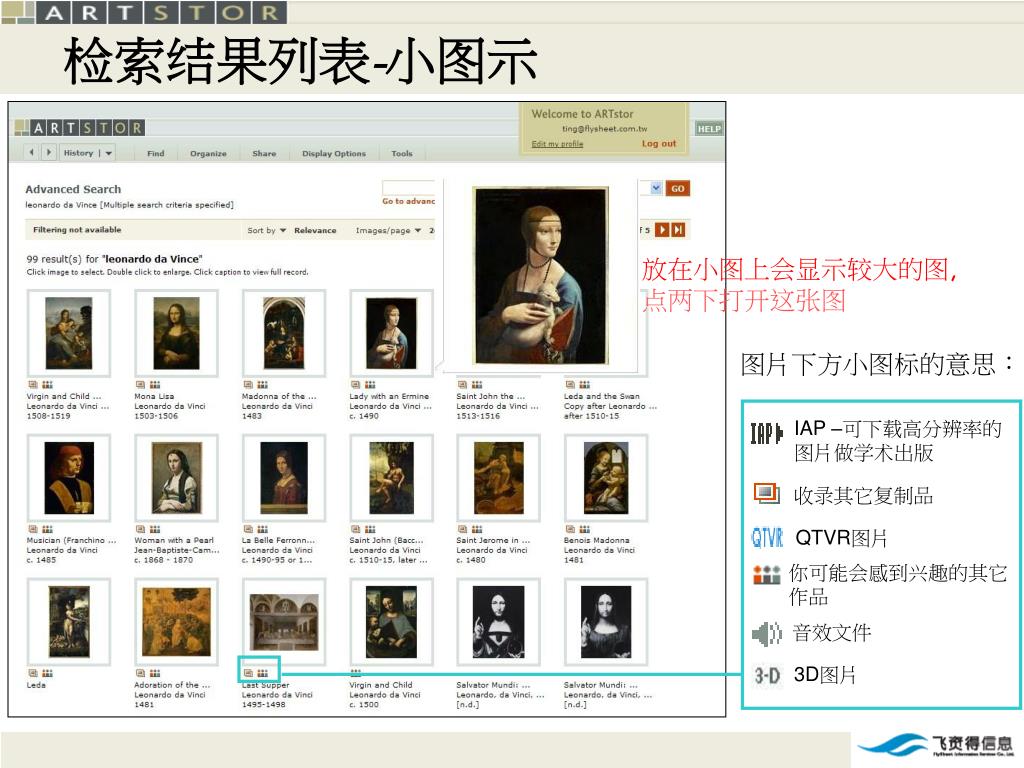1024x768 pixels.
Task: Click duplicates icon under Leda and the Swan
Action: 570,385
